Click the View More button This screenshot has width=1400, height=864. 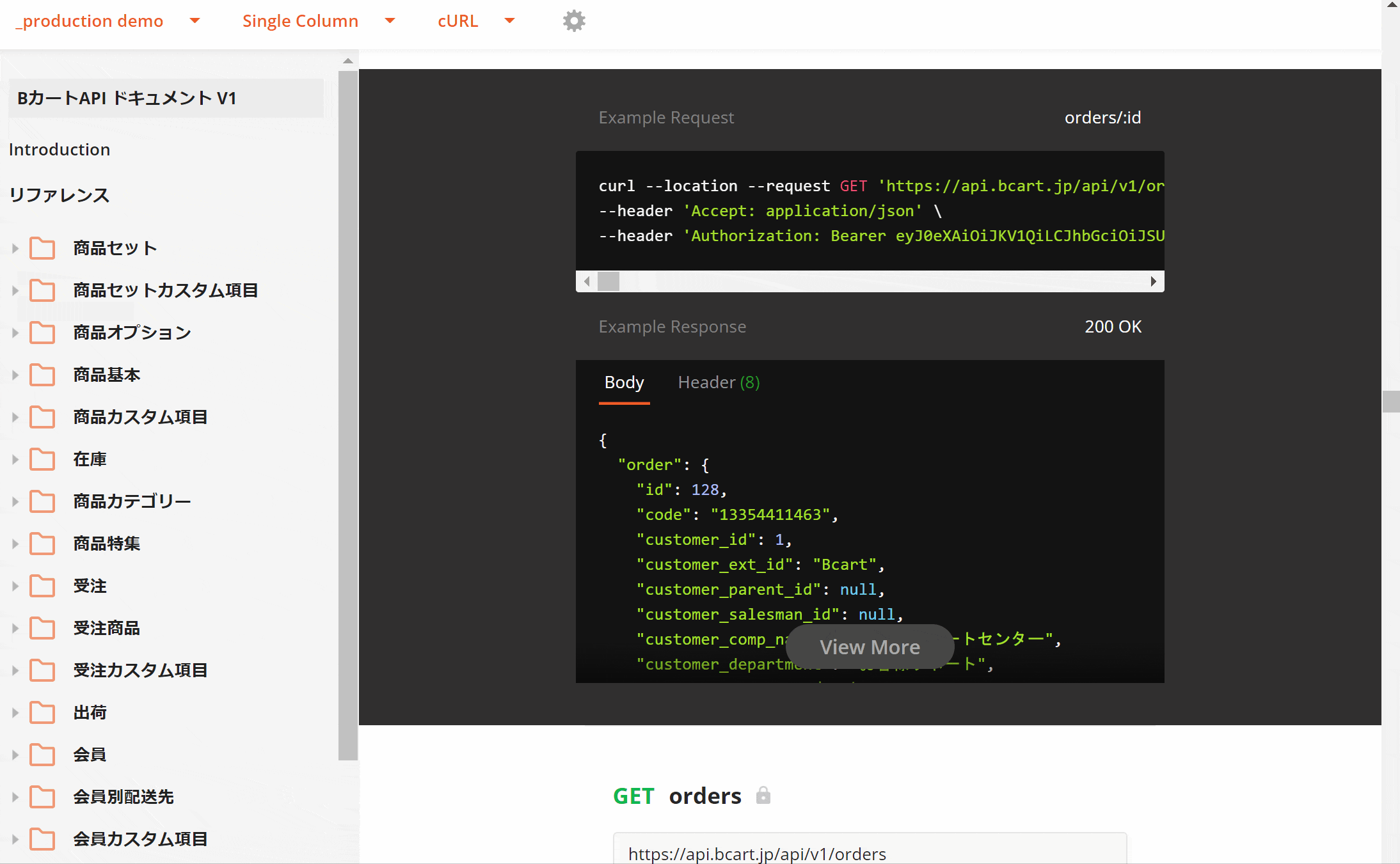pos(870,647)
